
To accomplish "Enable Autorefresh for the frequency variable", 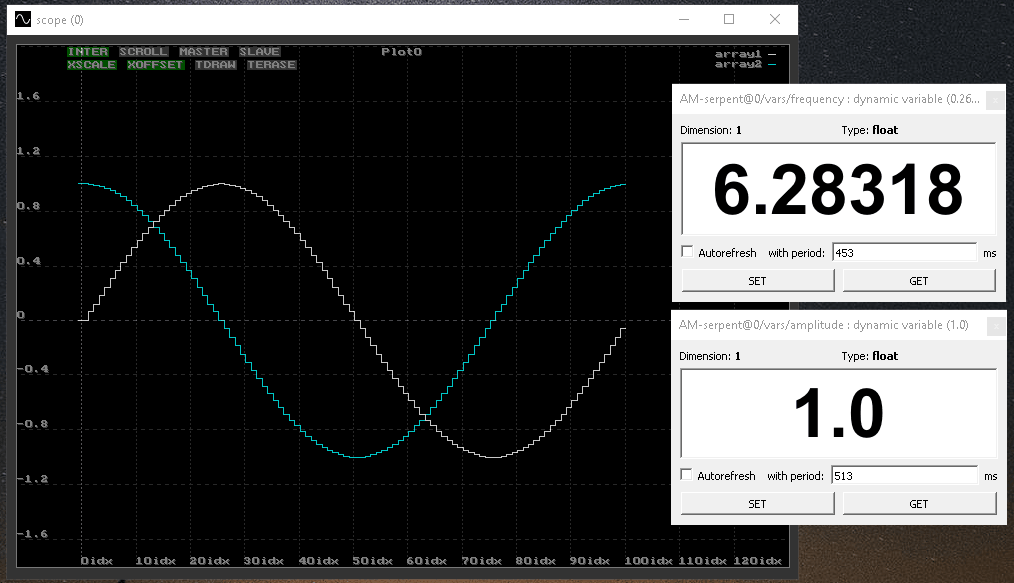I will click(x=688, y=251).
